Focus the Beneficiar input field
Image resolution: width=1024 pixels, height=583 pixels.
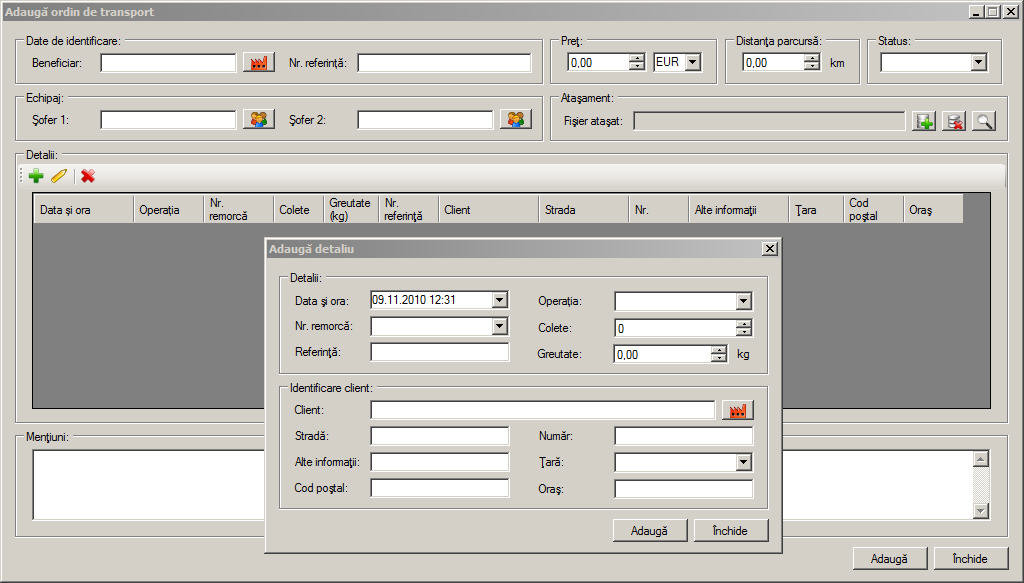(x=168, y=63)
